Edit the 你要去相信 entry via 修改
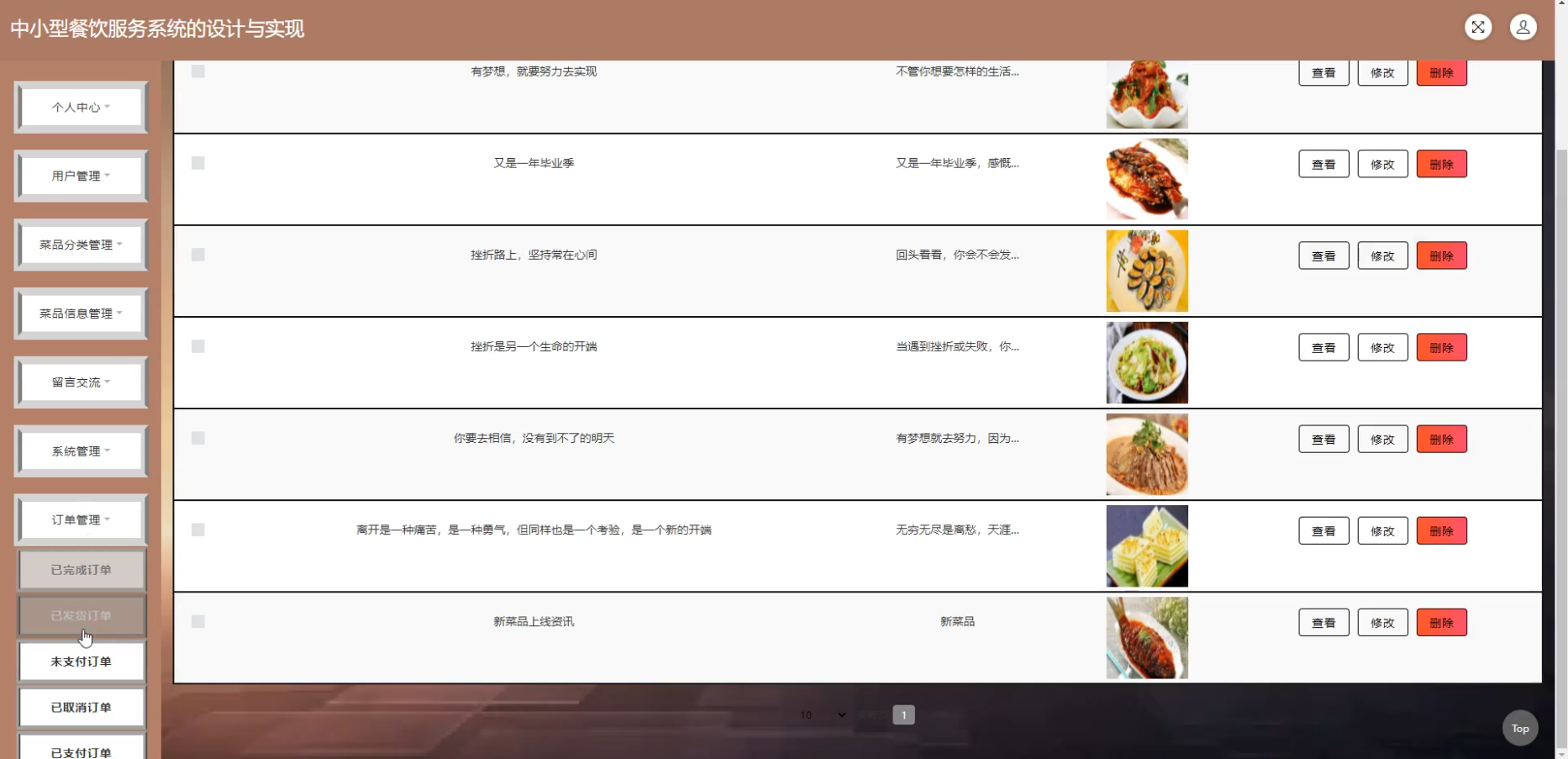 click(x=1382, y=439)
